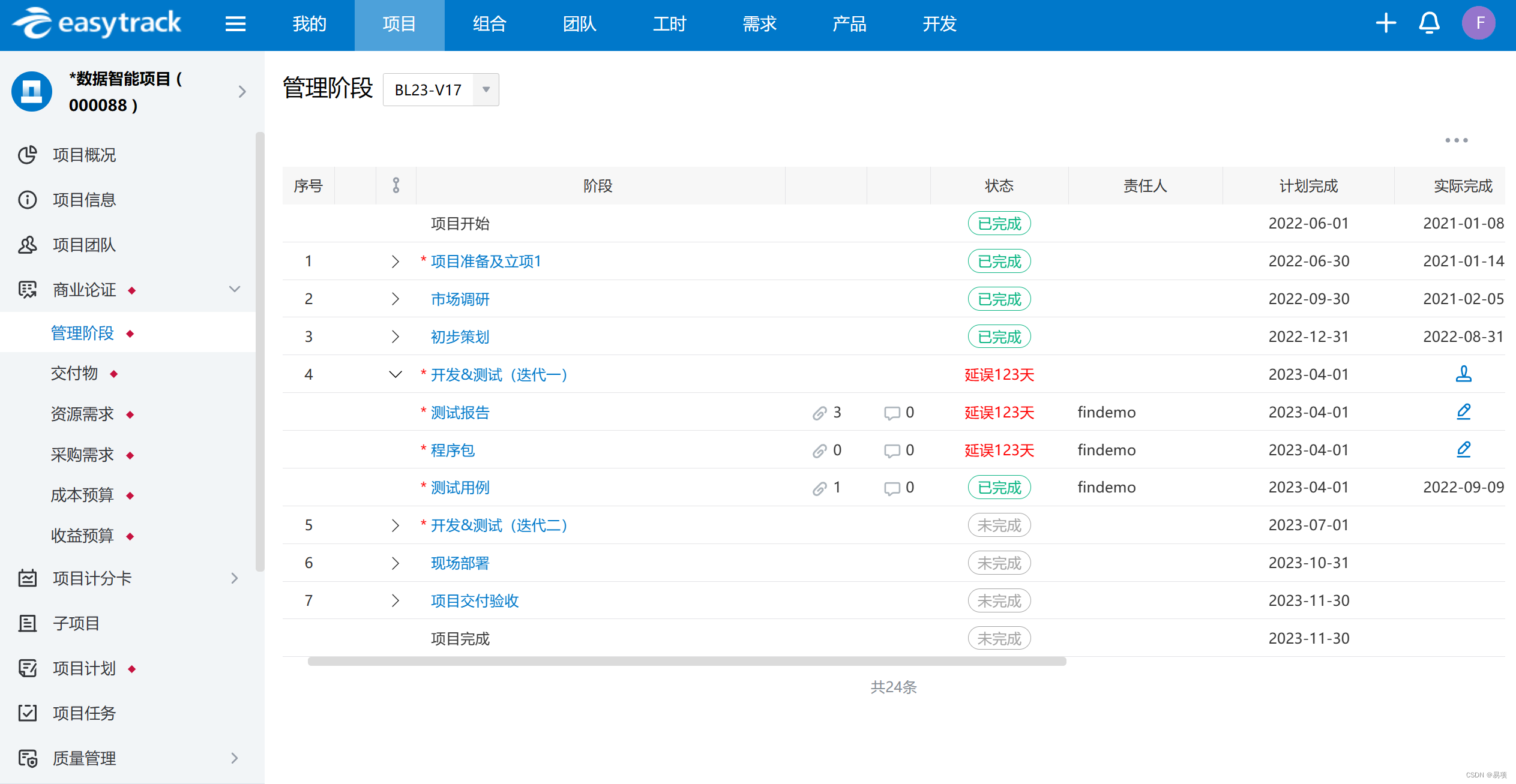This screenshot has height=784, width=1516.
Task: Expand 项目计分卡 chevron
Action: click(x=235, y=578)
